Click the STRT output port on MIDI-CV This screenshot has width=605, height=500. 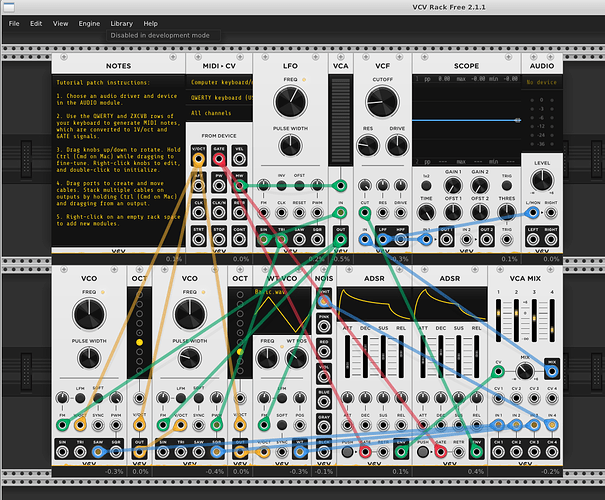(198, 239)
